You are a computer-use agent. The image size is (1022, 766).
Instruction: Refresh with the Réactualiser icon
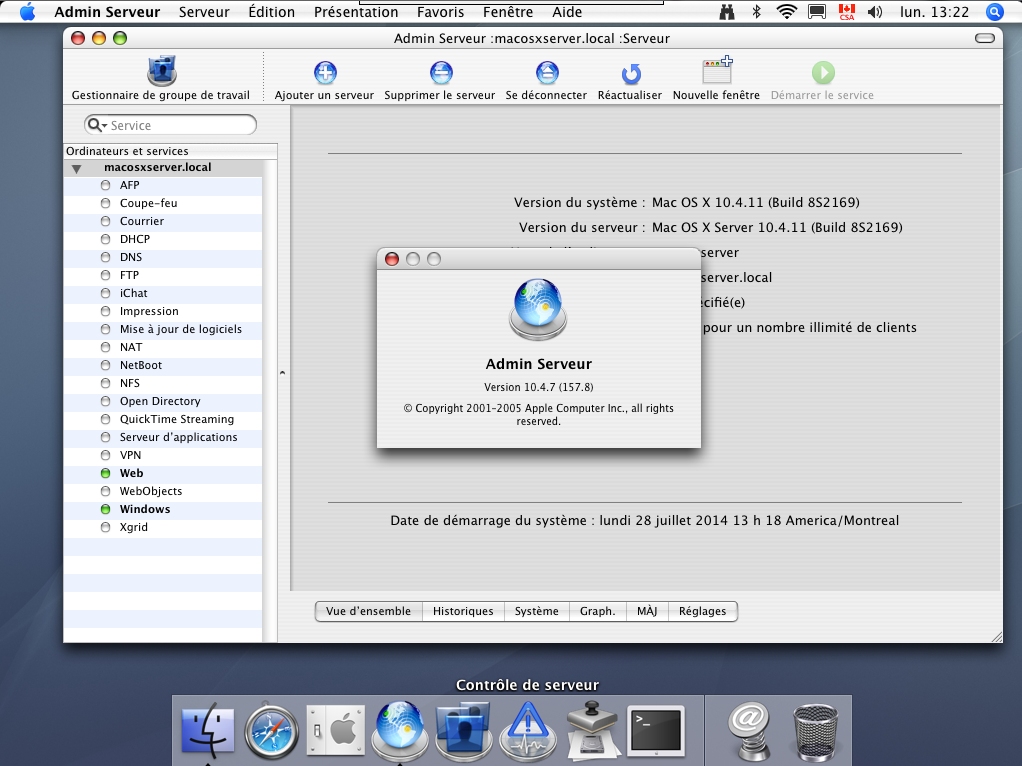[630, 73]
